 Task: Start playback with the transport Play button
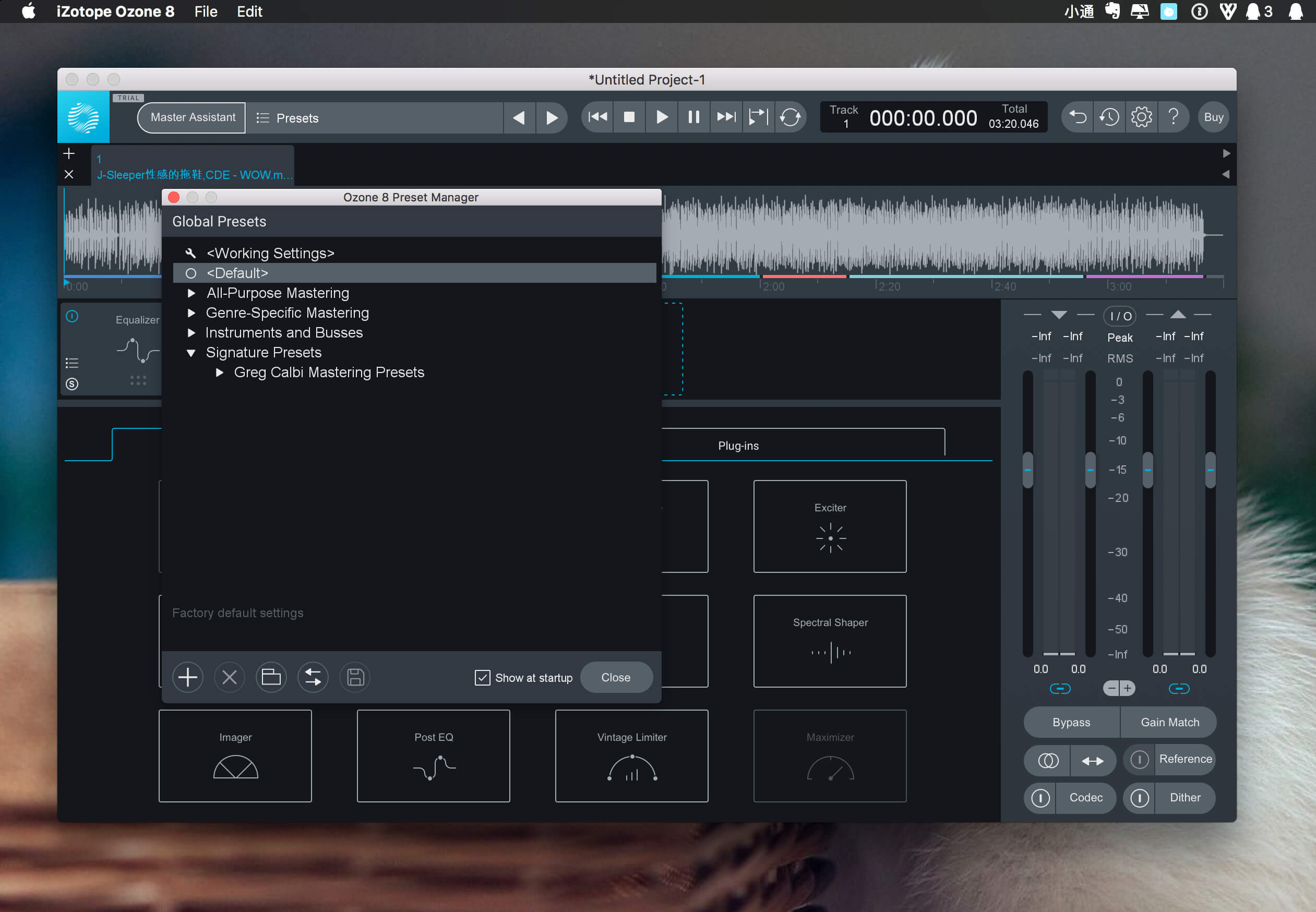[x=662, y=117]
